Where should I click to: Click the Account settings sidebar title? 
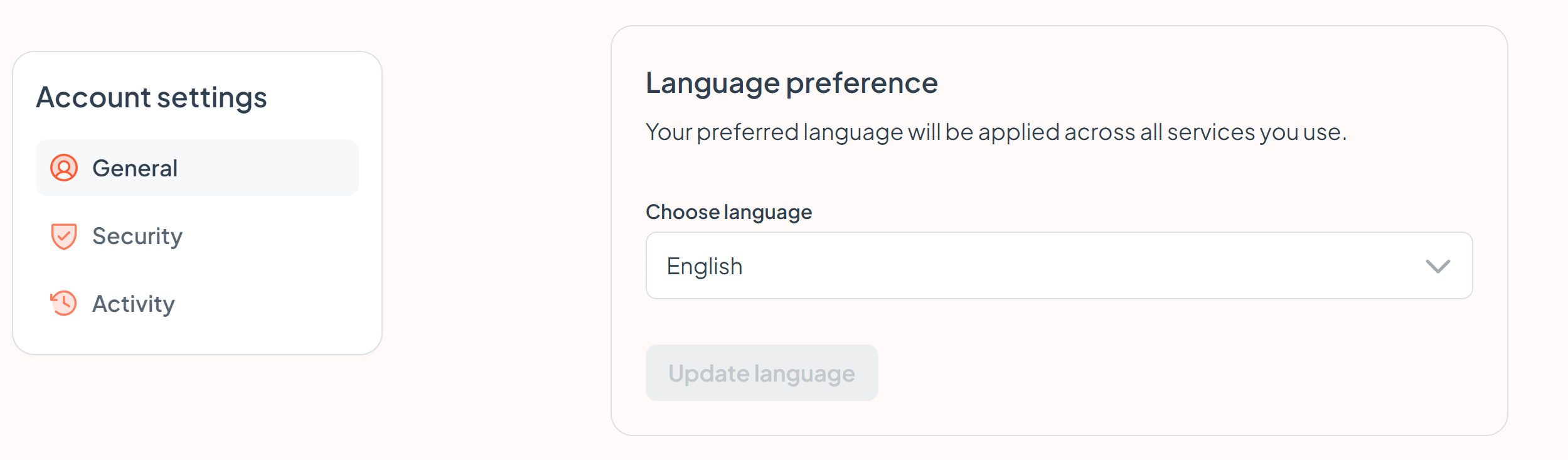click(x=151, y=98)
